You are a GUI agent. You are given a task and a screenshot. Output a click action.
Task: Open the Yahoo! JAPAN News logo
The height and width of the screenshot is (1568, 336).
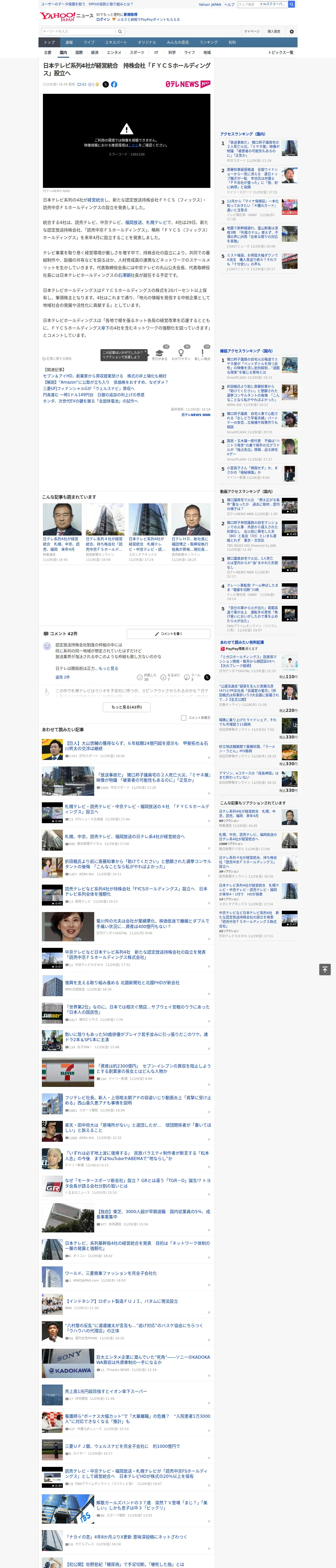[66, 16]
